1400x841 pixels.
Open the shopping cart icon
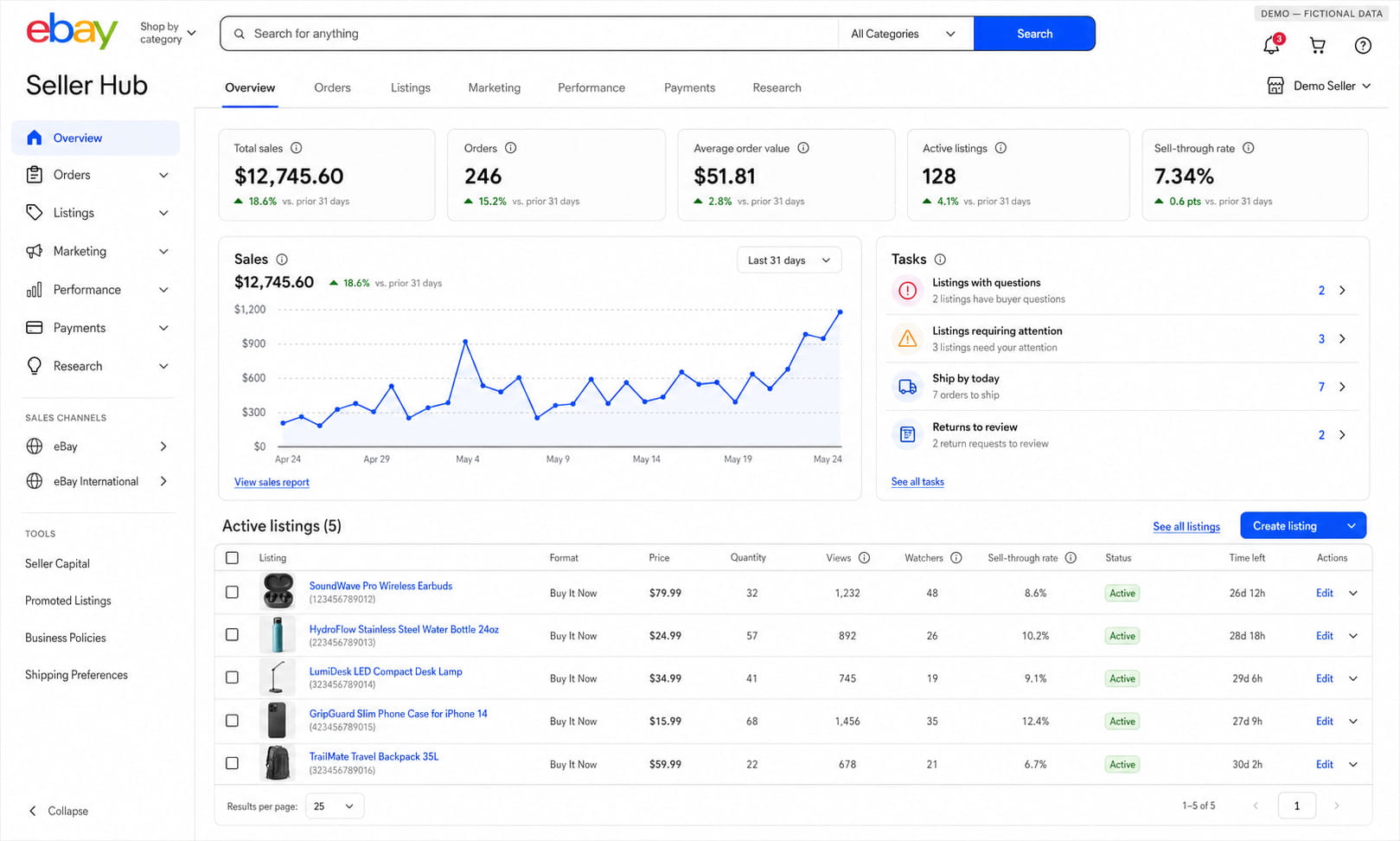[1318, 46]
